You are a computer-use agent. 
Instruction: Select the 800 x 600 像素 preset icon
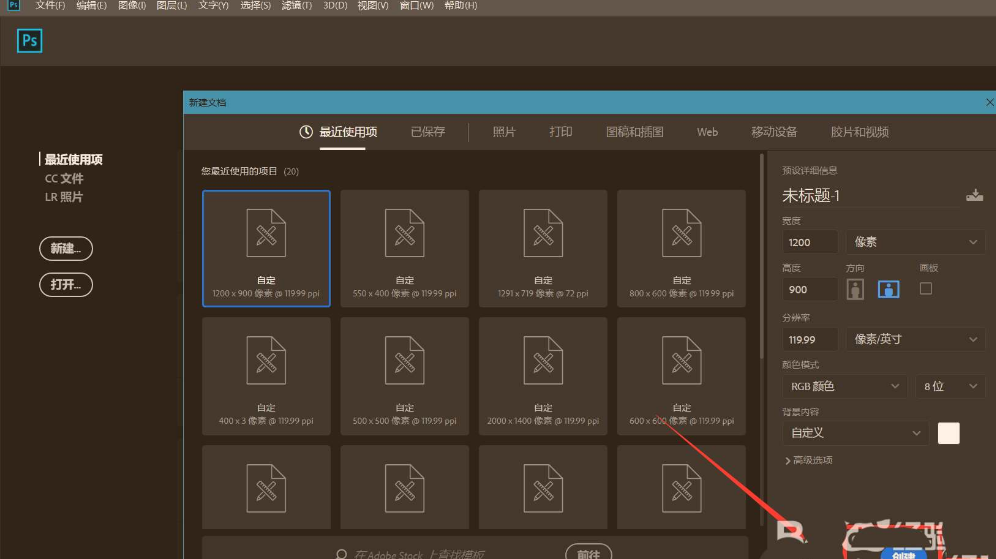point(681,236)
